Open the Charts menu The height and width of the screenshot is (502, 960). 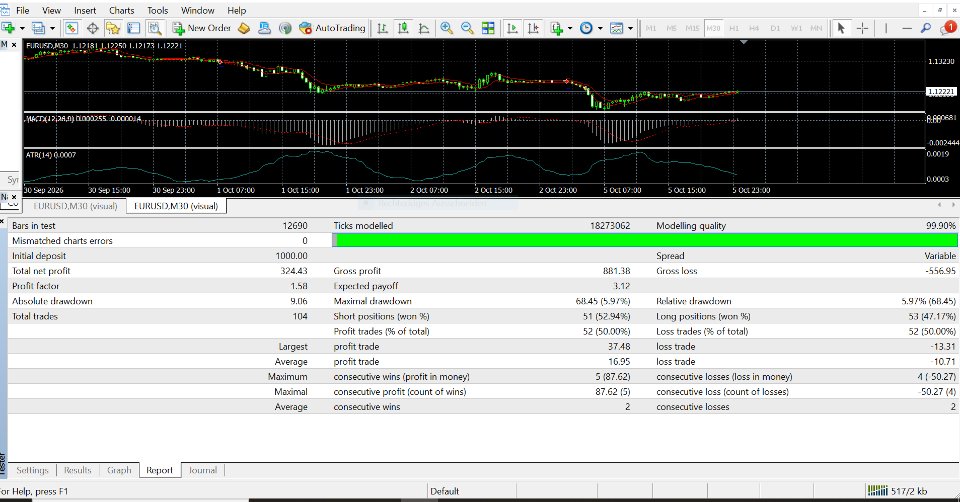click(x=121, y=10)
